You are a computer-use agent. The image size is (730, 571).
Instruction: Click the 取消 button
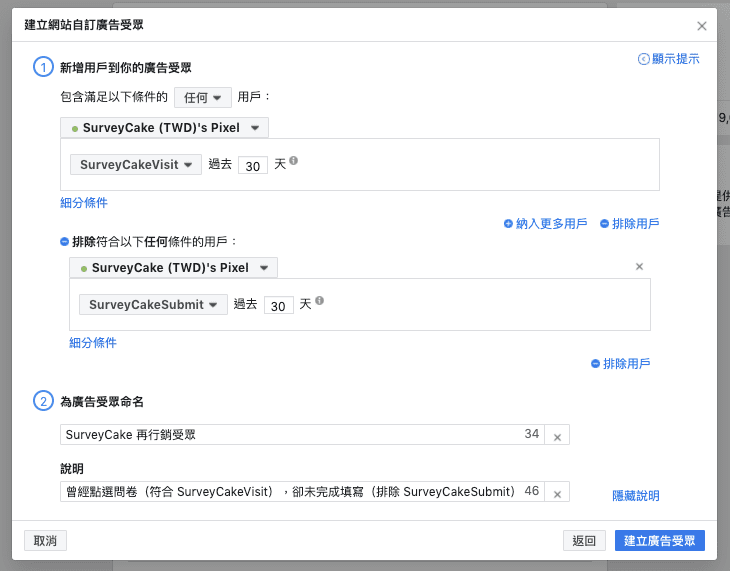point(46,540)
